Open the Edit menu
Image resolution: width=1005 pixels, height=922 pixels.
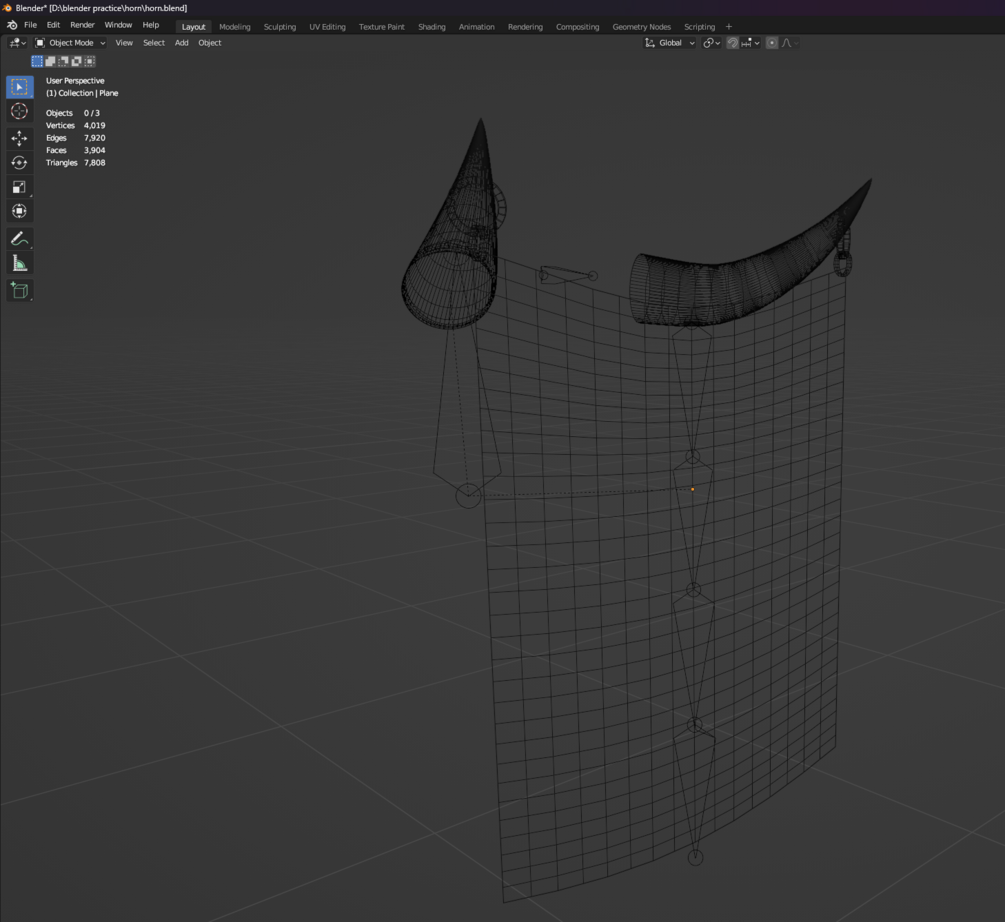click(53, 25)
